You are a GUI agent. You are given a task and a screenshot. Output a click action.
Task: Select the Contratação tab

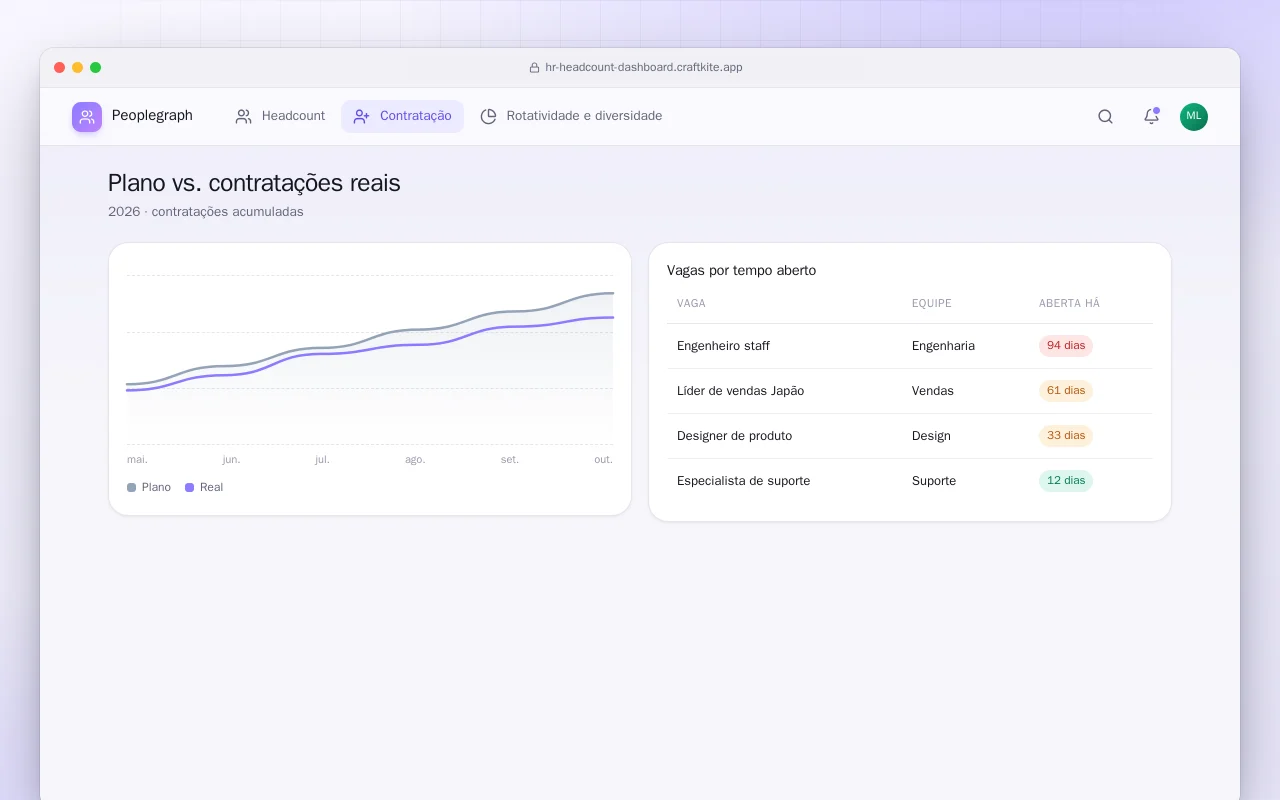pos(402,116)
